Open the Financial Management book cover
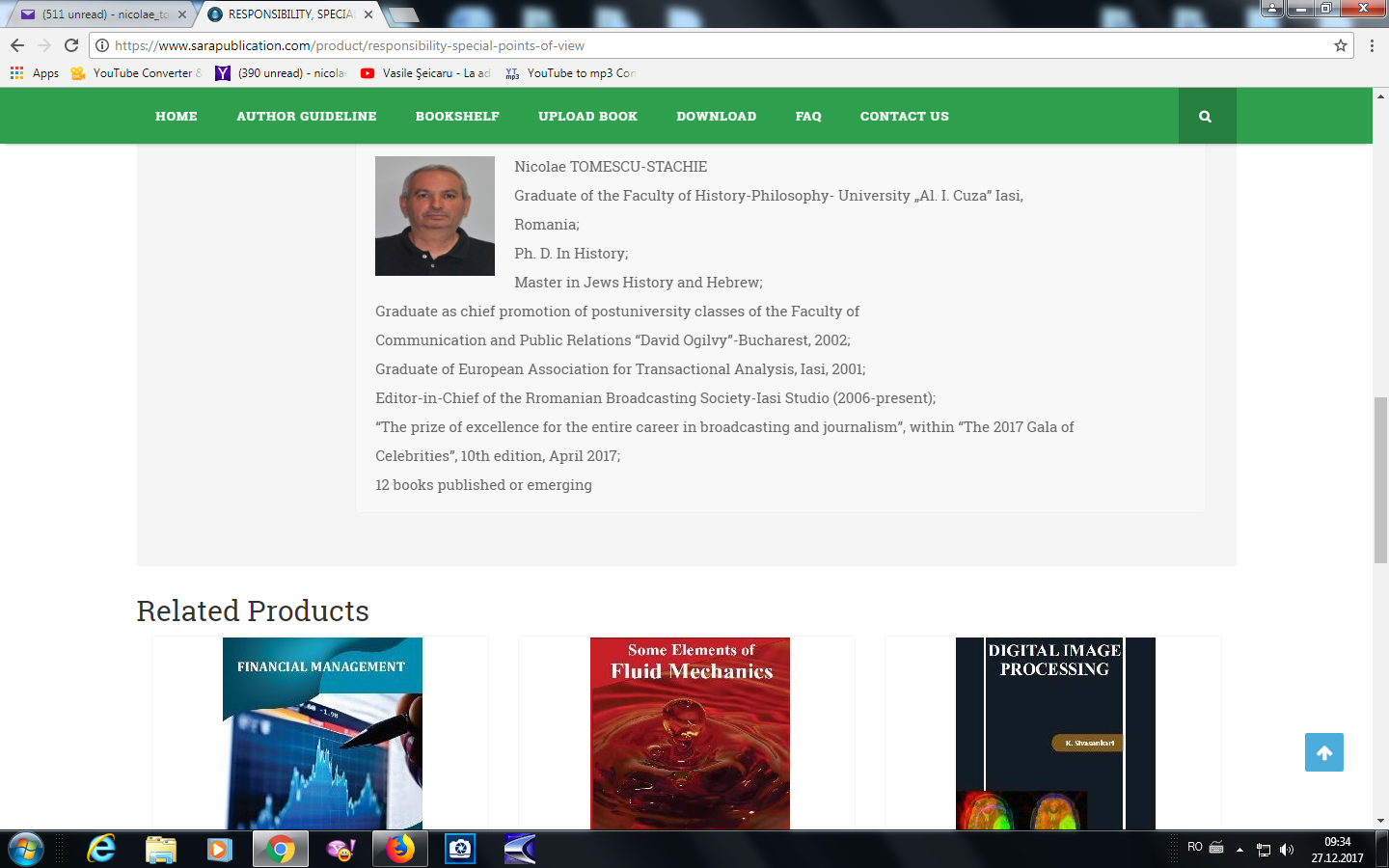The height and width of the screenshot is (868, 1389). coord(322,733)
